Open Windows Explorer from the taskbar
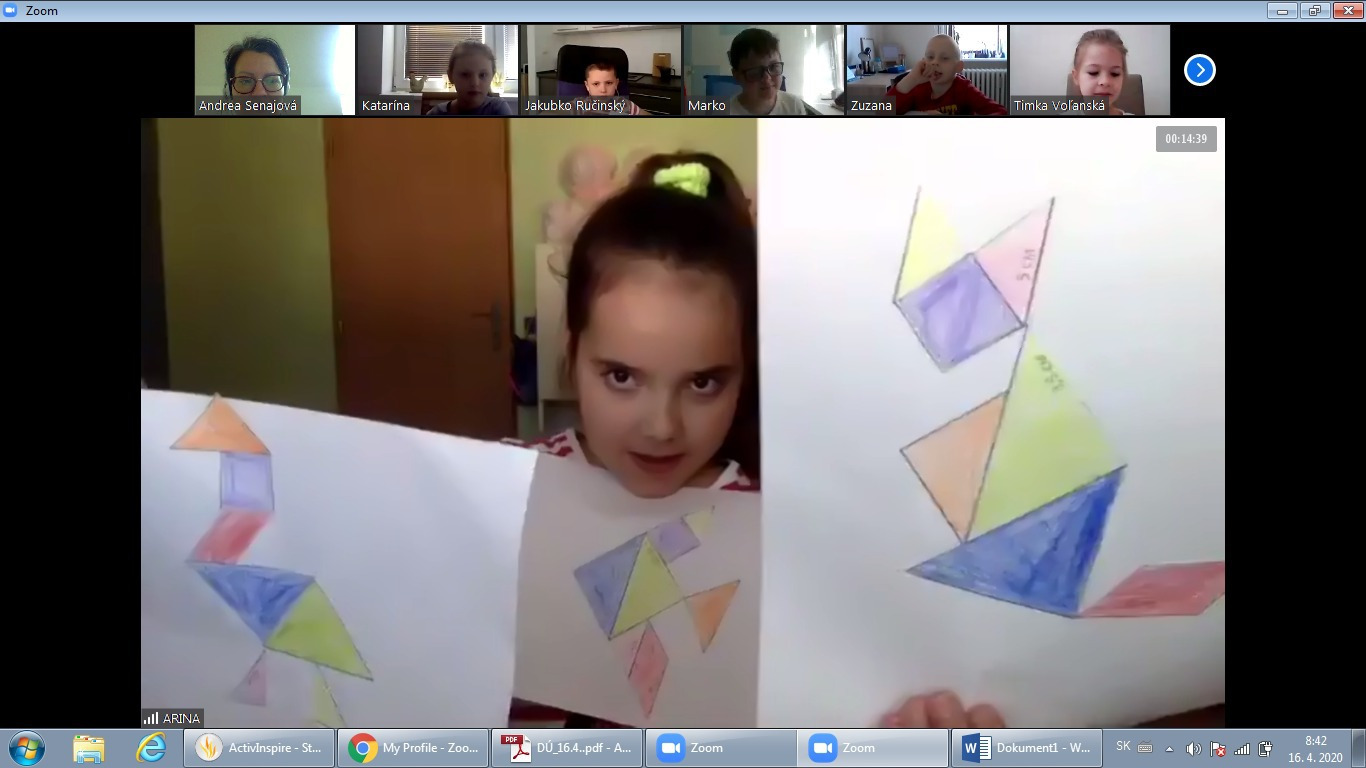The width and height of the screenshot is (1366, 768). 89,748
